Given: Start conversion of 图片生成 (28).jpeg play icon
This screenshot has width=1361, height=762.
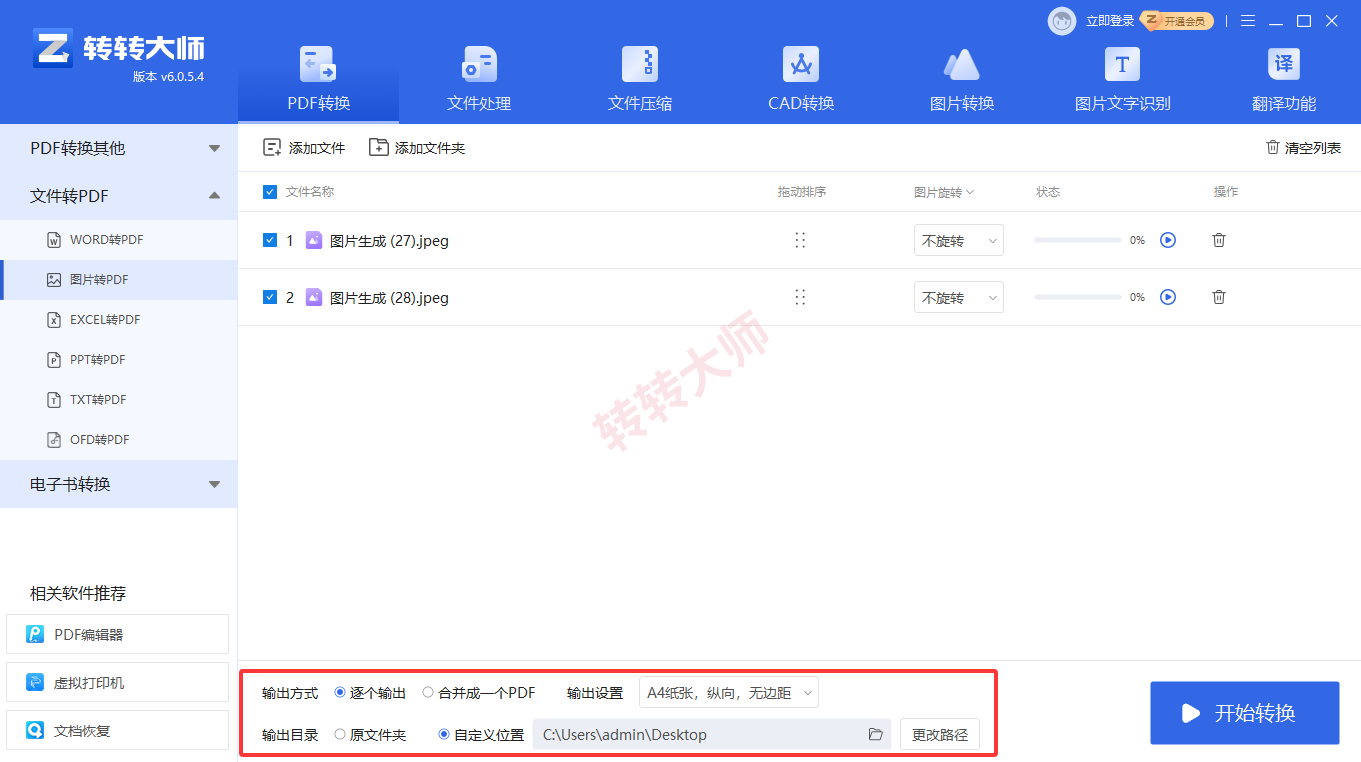Looking at the screenshot, I should (1168, 297).
